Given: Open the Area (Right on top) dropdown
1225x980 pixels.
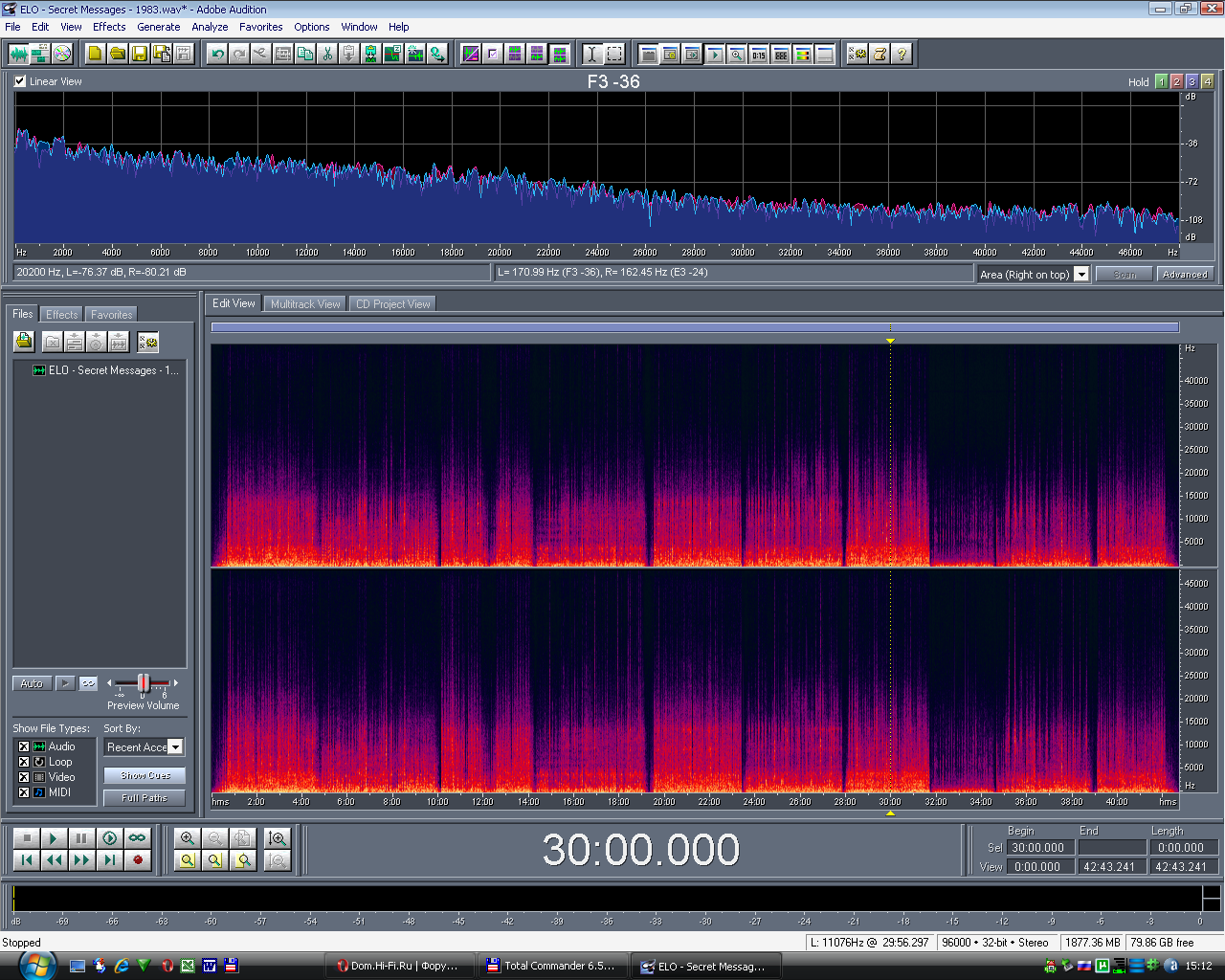Looking at the screenshot, I should click(x=1081, y=275).
